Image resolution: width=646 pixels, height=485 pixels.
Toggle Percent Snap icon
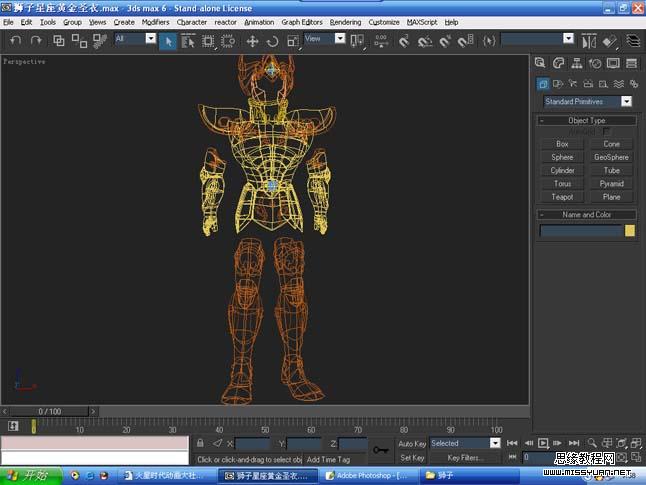coord(445,41)
